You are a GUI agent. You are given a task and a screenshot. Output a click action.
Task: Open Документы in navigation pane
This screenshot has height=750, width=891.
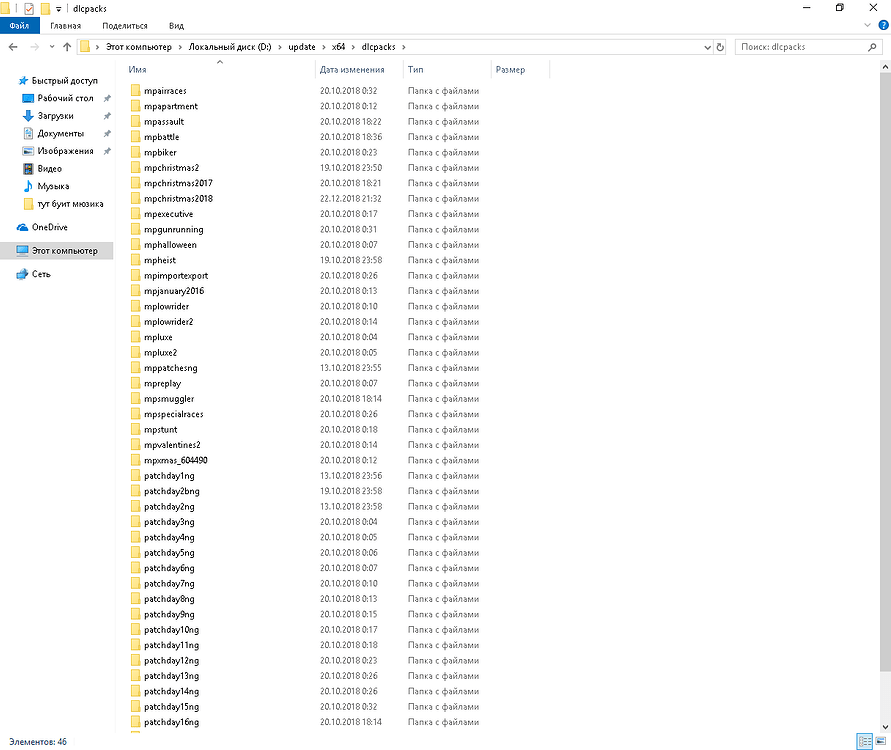(x=53, y=134)
